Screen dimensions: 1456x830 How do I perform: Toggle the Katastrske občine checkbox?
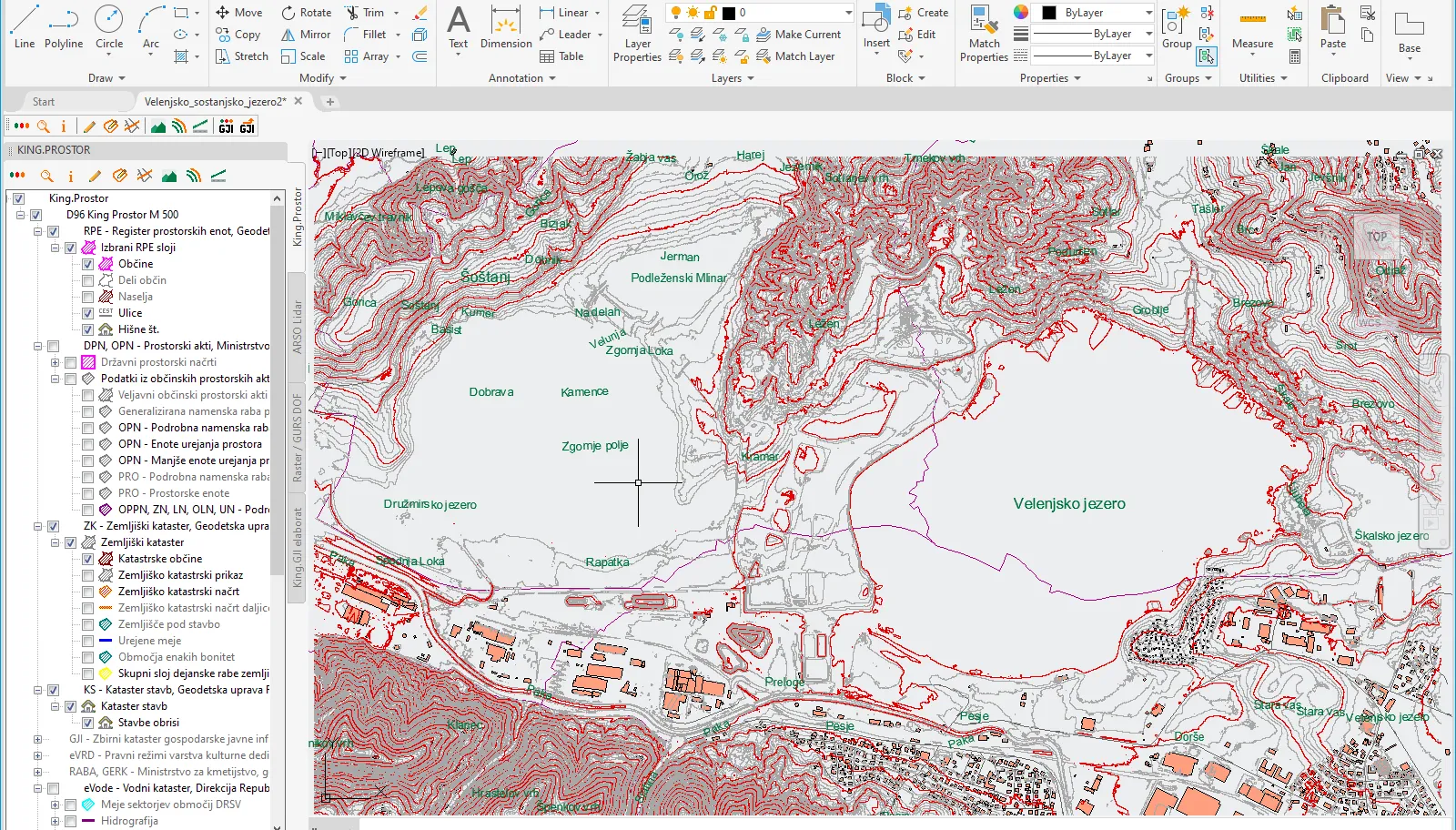point(88,559)
